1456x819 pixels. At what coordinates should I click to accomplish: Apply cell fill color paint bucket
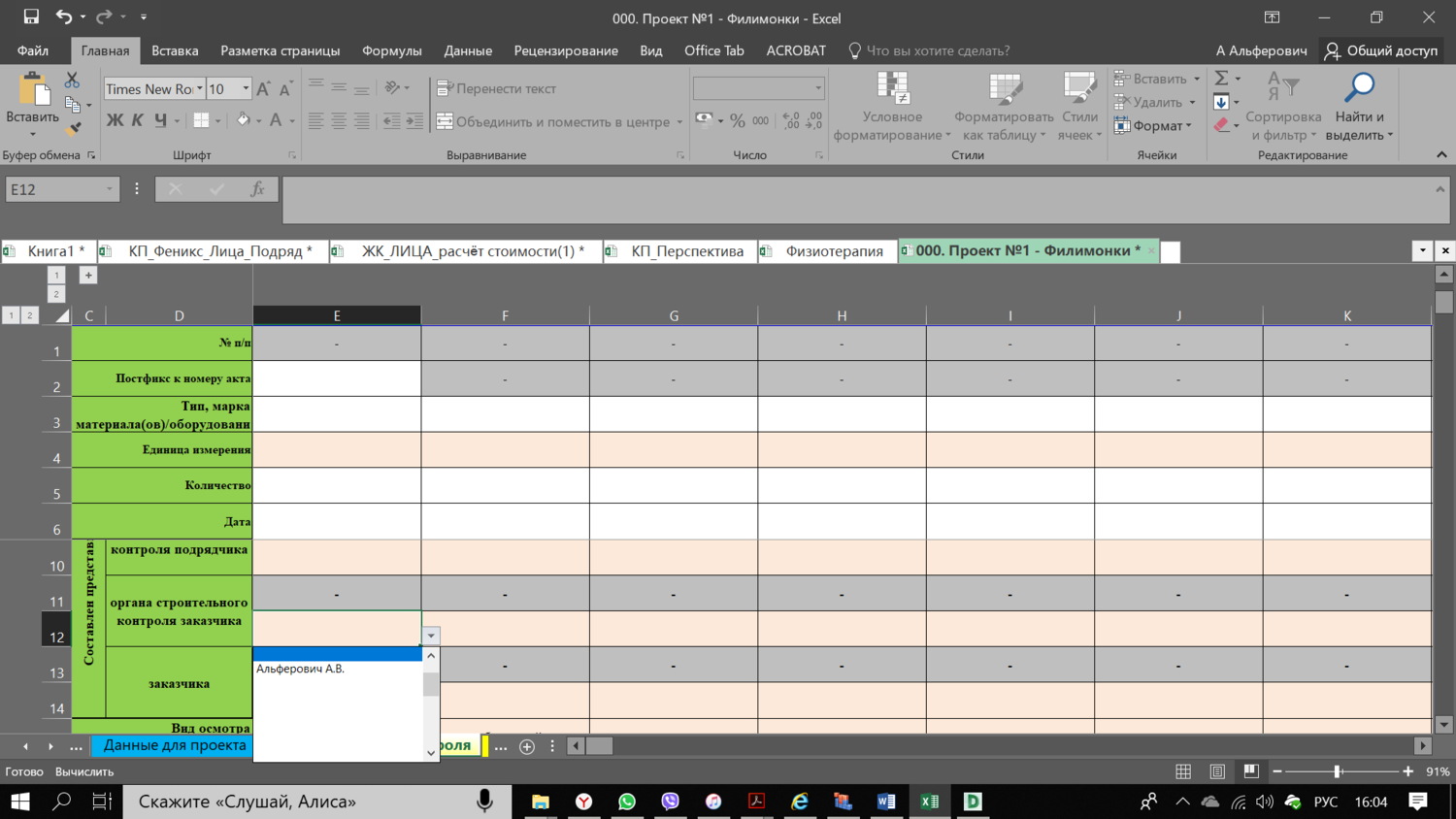tap(243, 120)
